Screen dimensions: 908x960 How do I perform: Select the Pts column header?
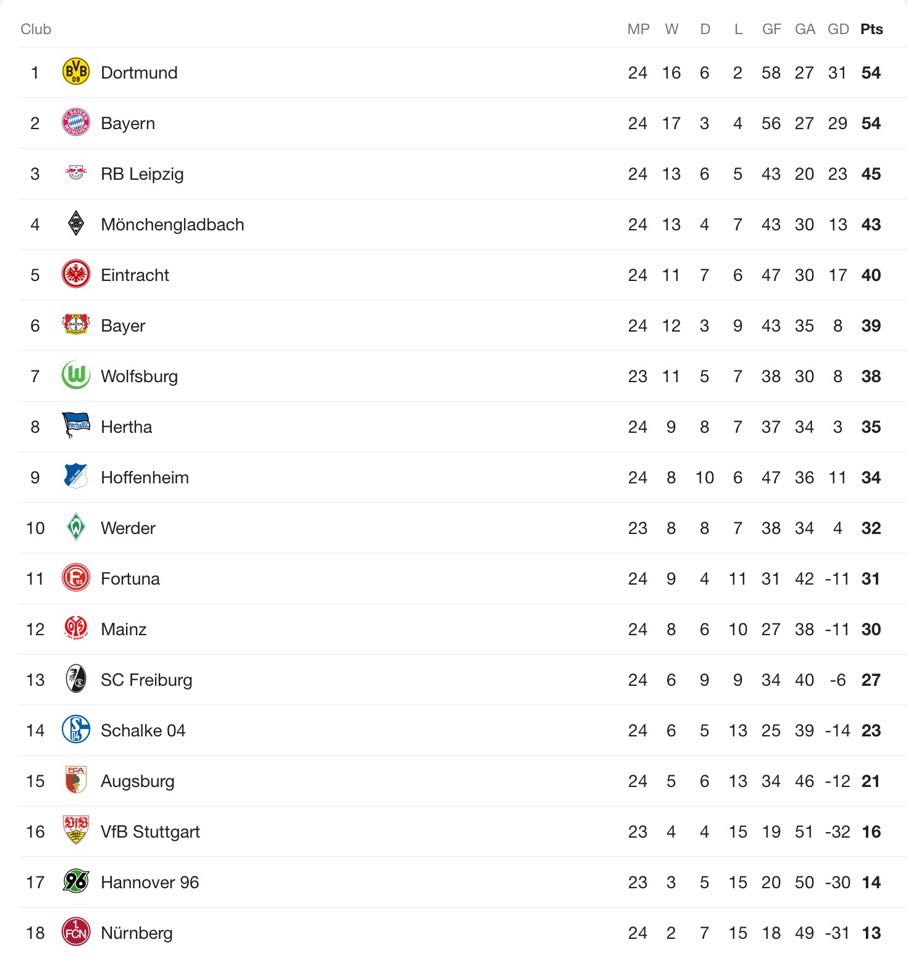[871, 29]
